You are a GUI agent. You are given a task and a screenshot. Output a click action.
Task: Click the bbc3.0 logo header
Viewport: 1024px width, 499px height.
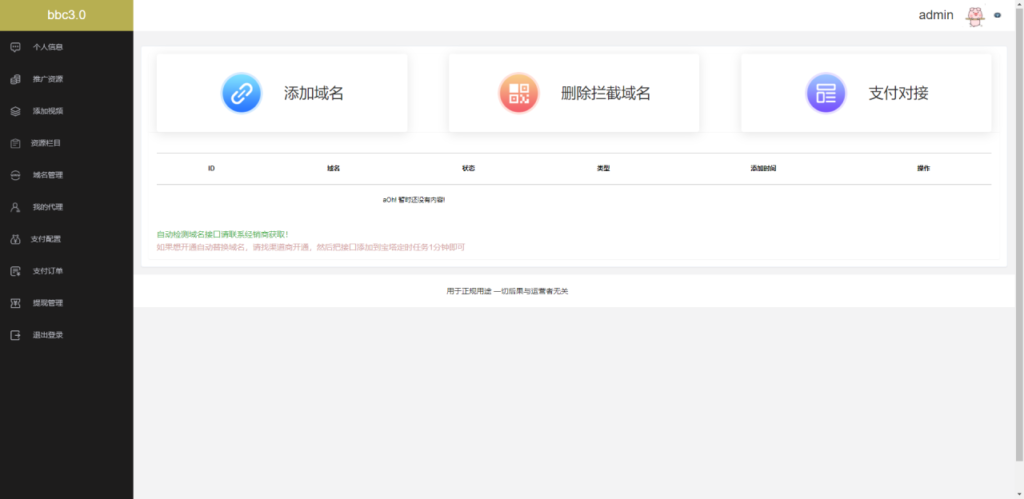(67, 15)
